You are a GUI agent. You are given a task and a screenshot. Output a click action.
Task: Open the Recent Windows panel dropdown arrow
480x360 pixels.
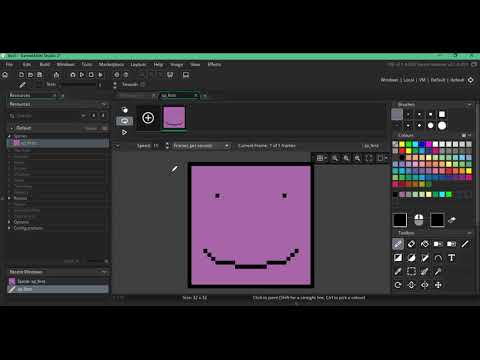click(x=104, y=272)
